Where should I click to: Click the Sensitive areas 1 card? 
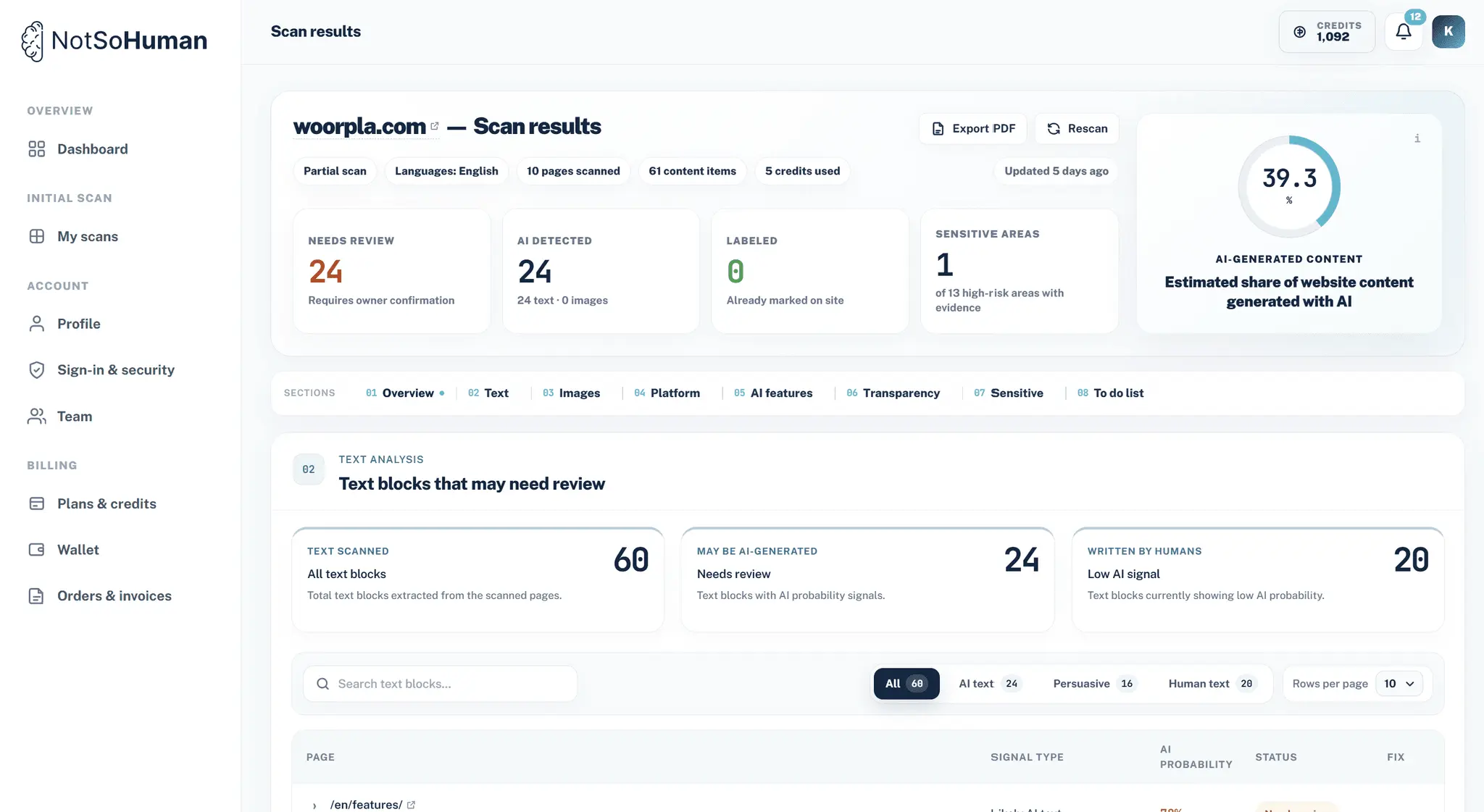click(x=1020, y=271)
